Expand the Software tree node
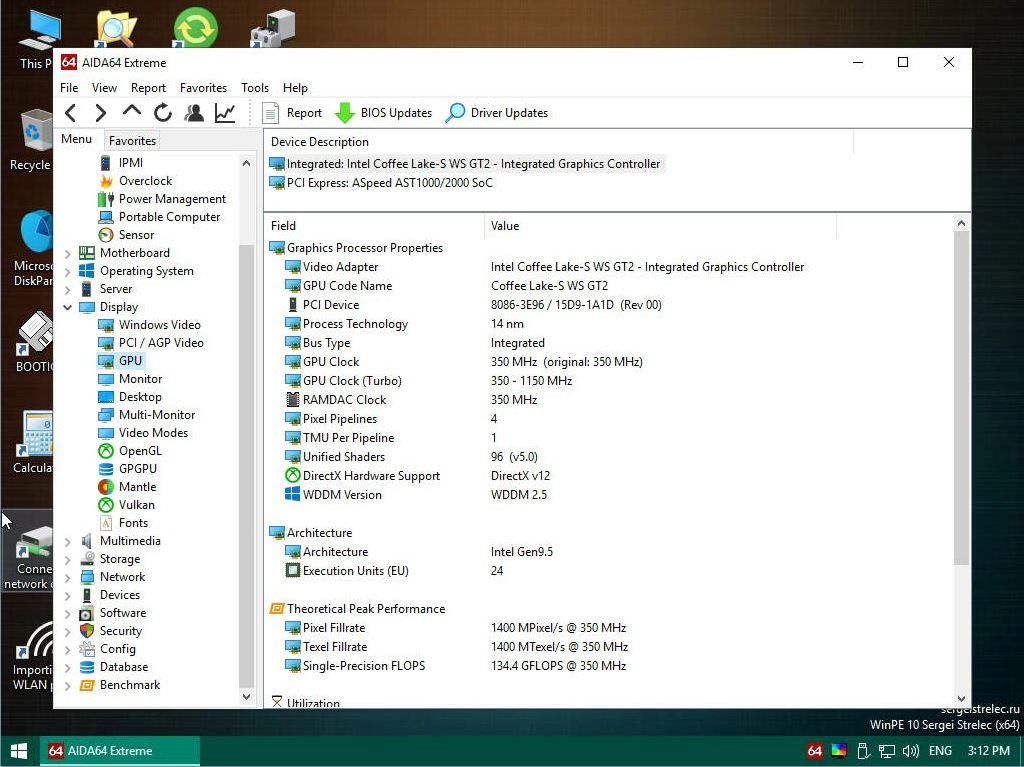Viewport: 1024px width, 767px height. tap(68, 613)
